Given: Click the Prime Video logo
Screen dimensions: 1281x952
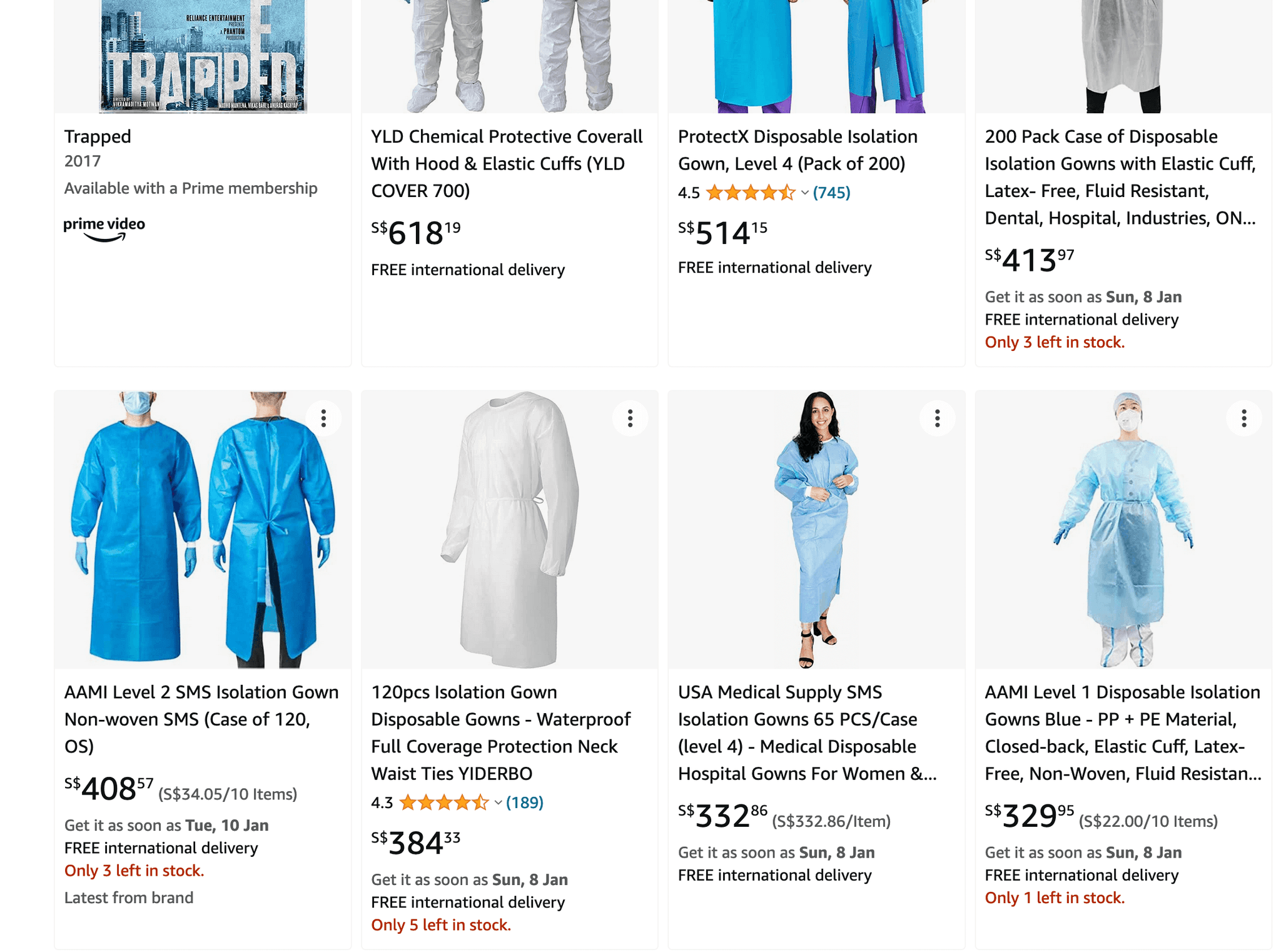Looking at the screenshot, I should tap(104, 228).
